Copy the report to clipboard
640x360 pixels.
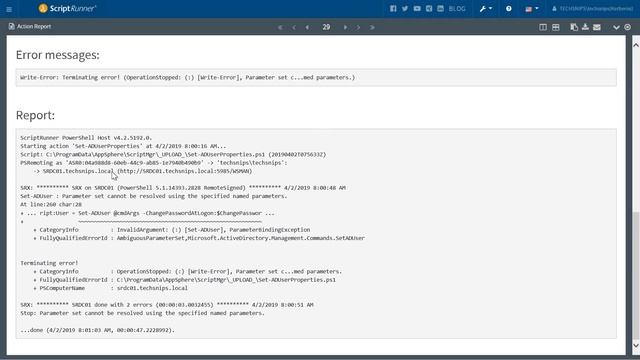tap(574, 27)
